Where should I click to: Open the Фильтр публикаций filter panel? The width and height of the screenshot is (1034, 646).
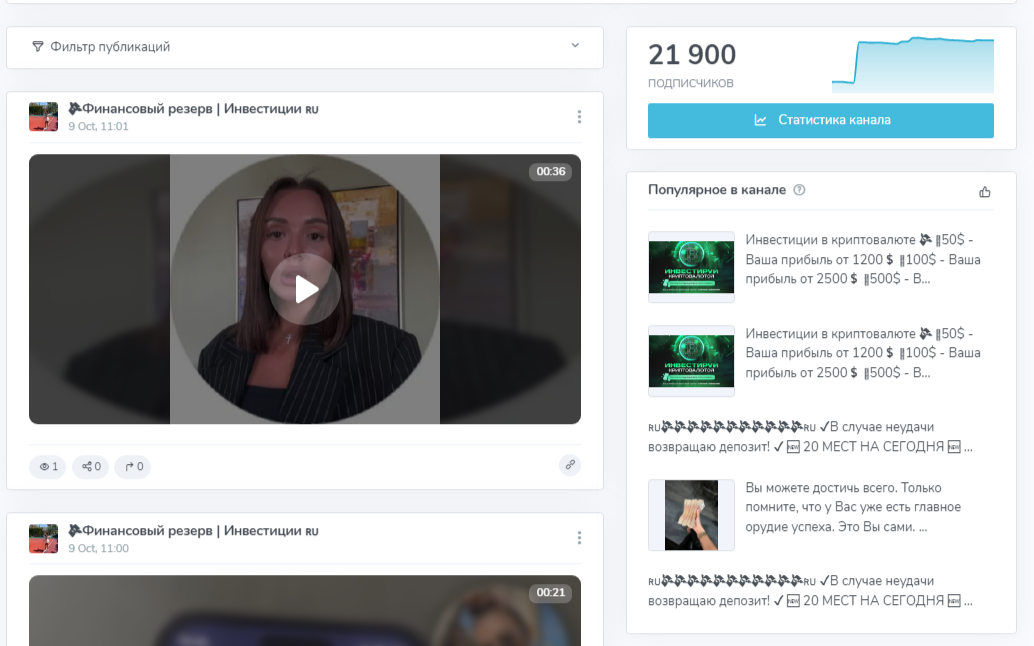(x=110, y=47)
